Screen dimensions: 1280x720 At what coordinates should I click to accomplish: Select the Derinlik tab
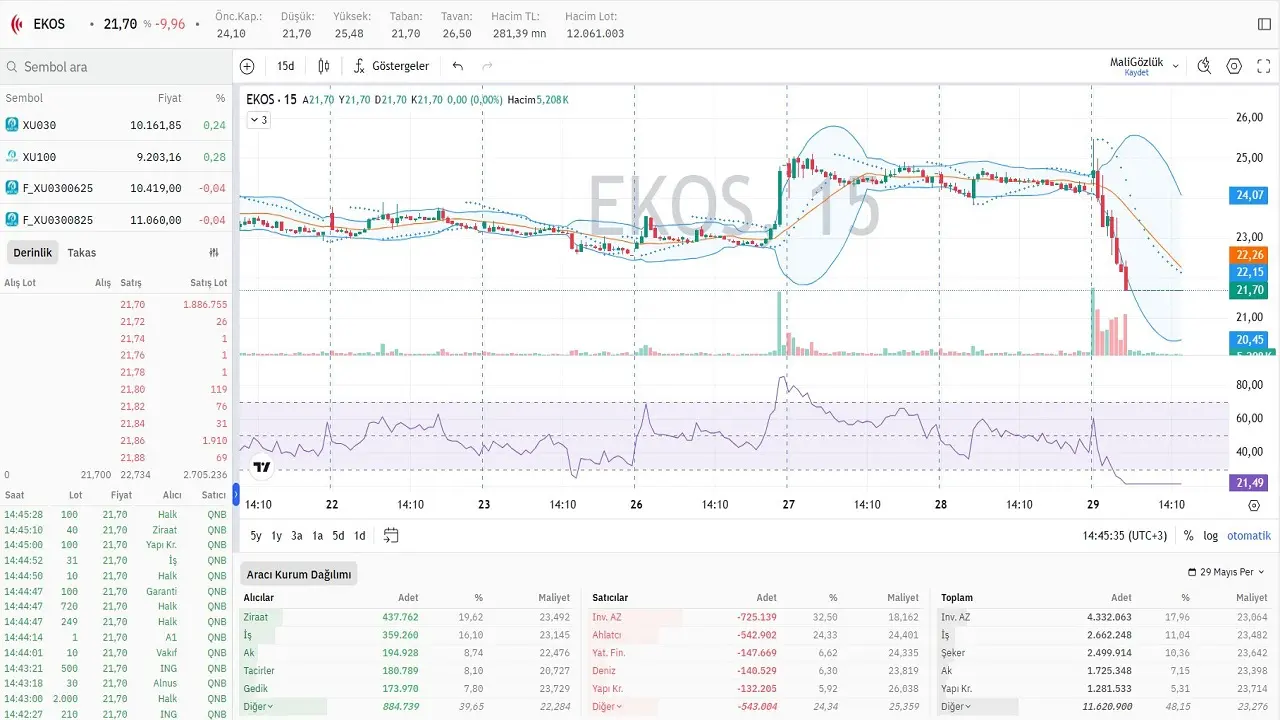click(x=32, y=253)
